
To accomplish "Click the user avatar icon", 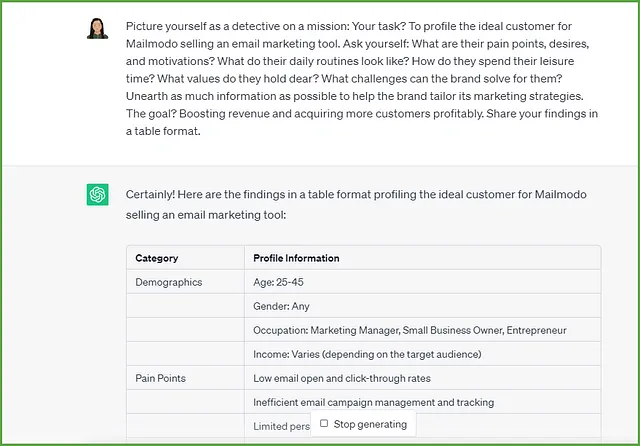I will (x=97, y=28).
